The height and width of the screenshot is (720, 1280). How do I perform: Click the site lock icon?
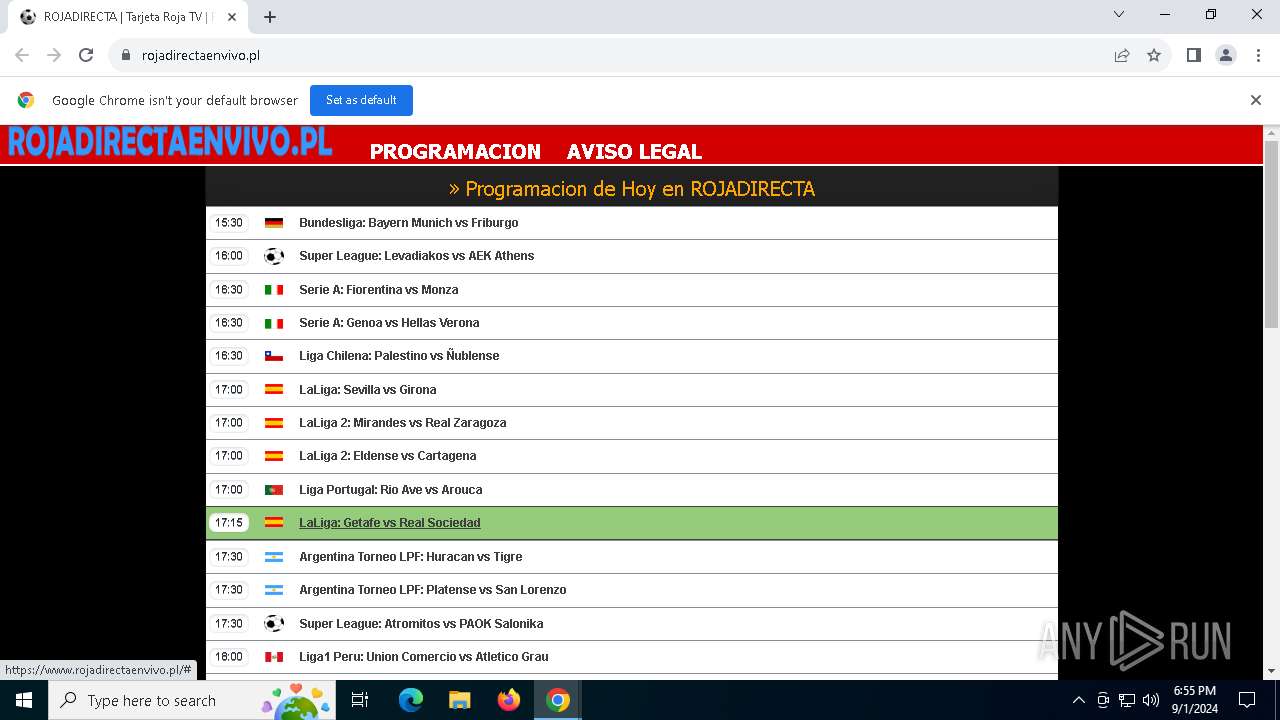126,55
